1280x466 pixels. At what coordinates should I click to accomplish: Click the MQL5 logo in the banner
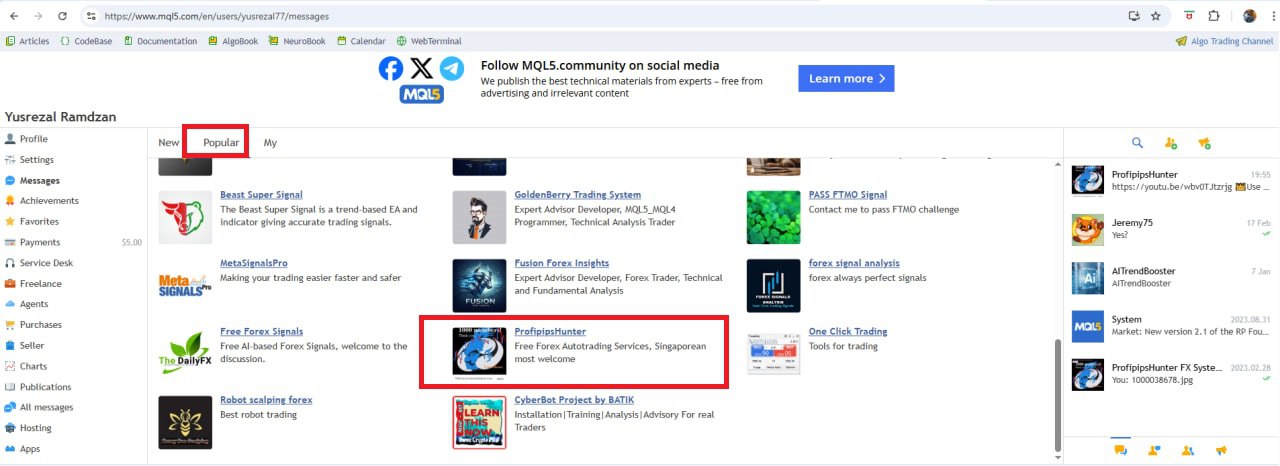pyautogui.click(x=421, y=94)
